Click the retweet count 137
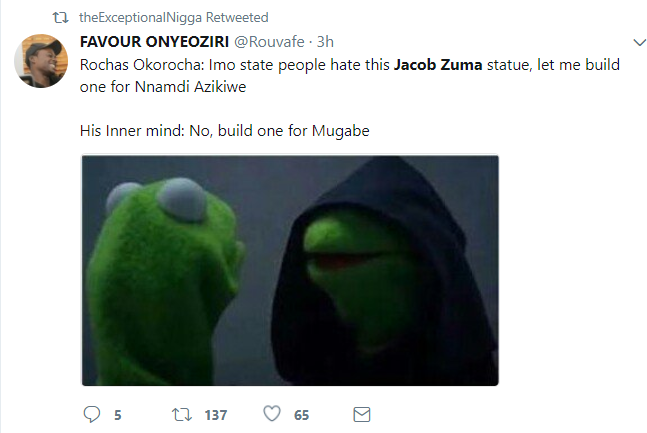This screenshot has width=647, height=433. pyautogui.click(x=216, y=415)
